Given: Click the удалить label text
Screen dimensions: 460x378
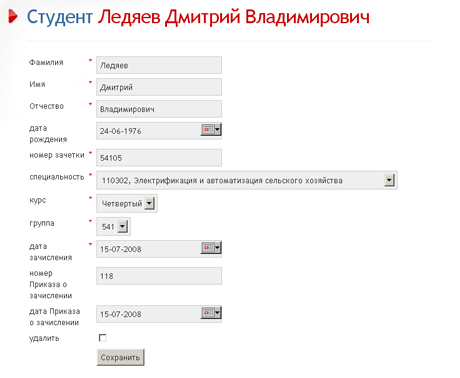Looking at the screenshot, I should (44, 338).
